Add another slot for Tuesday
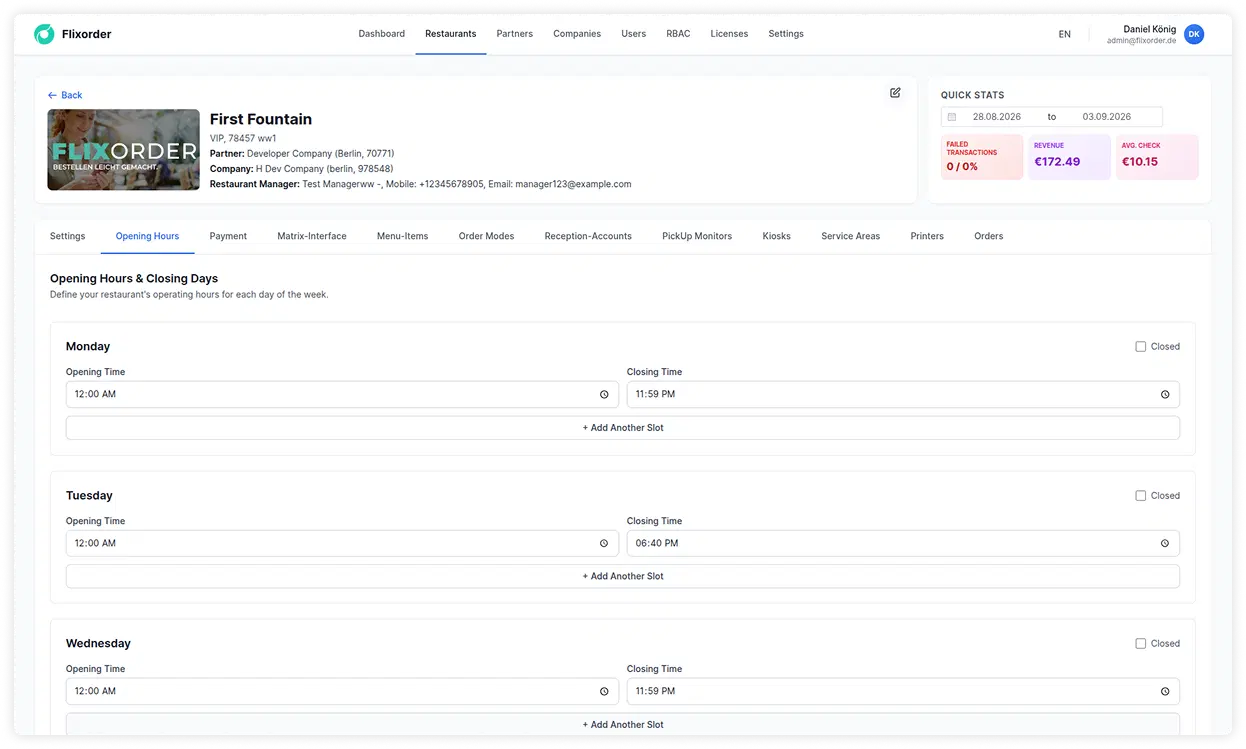The height and width of the screenshot is (749, 1246). (623, 577)
